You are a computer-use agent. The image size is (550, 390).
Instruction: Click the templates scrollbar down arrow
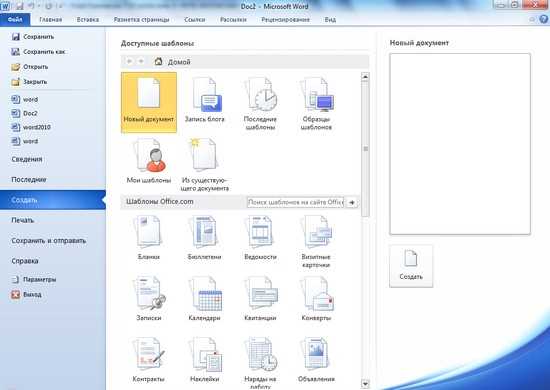pos(365,384)
